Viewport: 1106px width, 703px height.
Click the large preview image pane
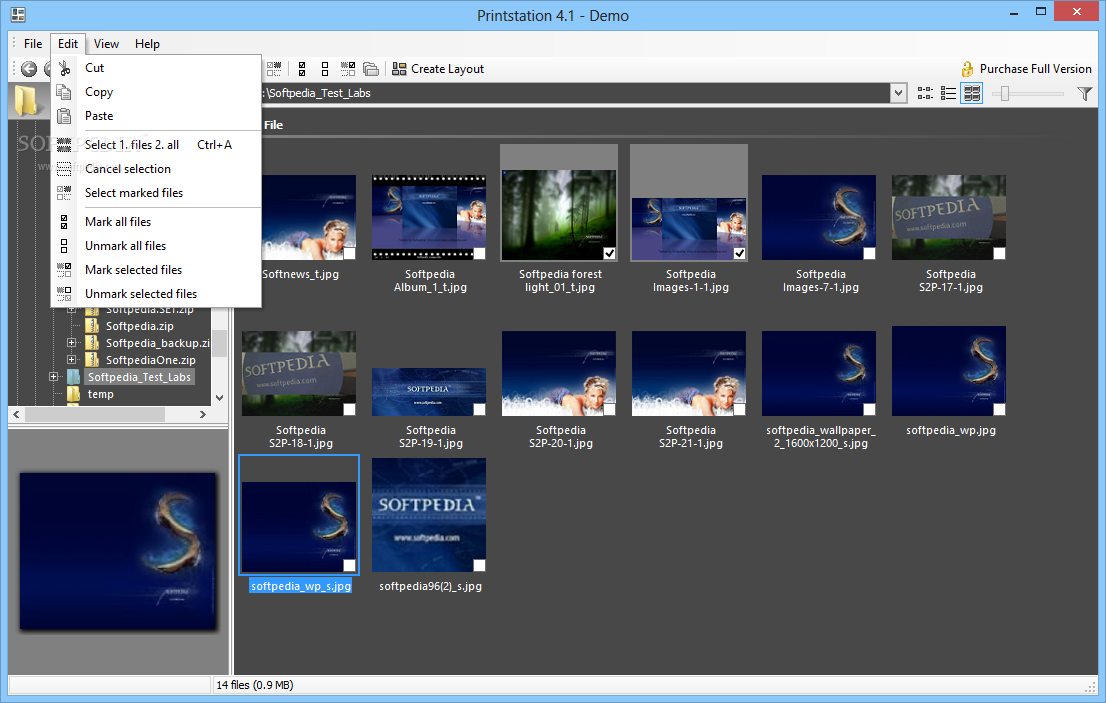118,551
